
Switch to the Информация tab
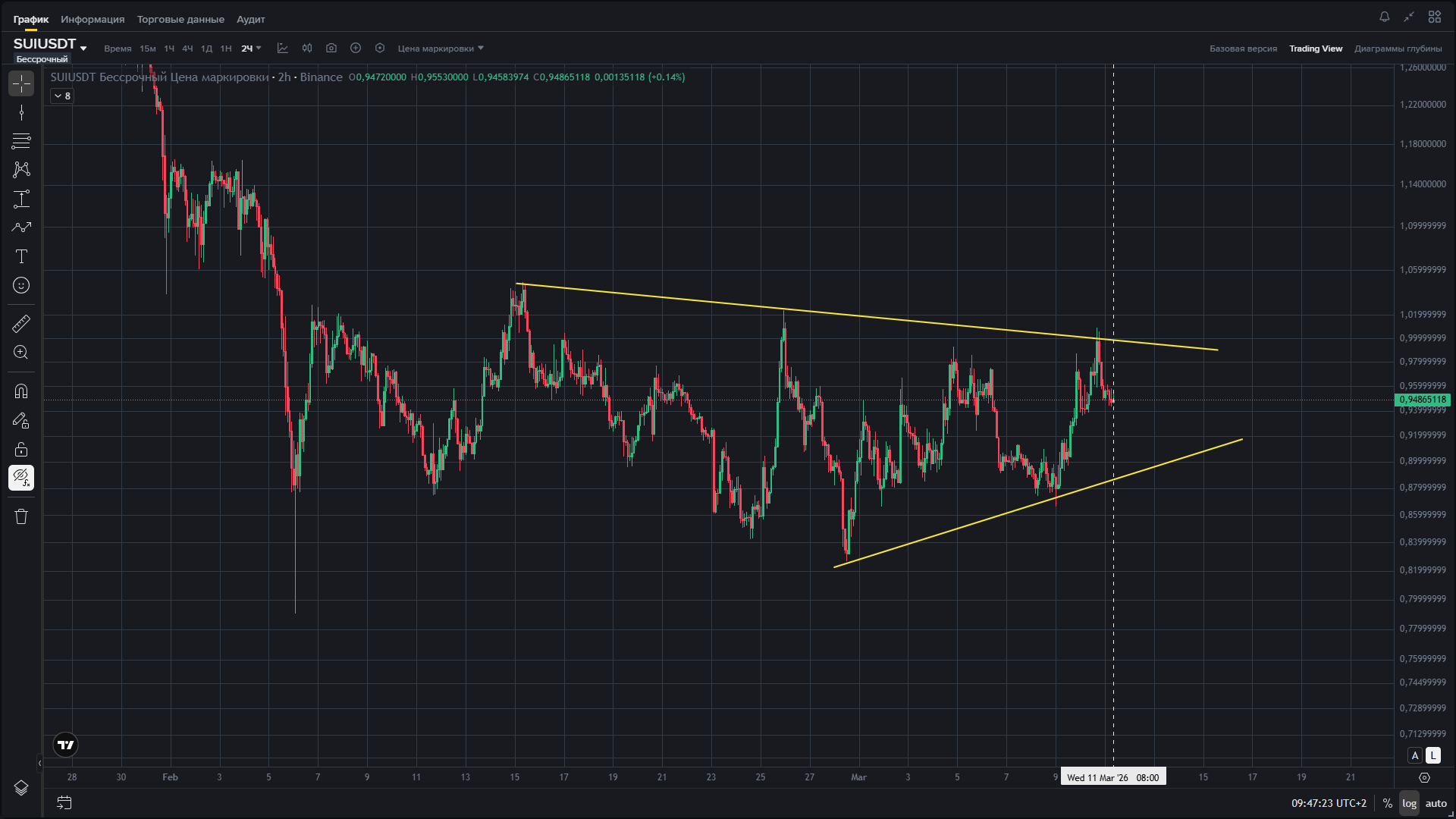[93, 19]
